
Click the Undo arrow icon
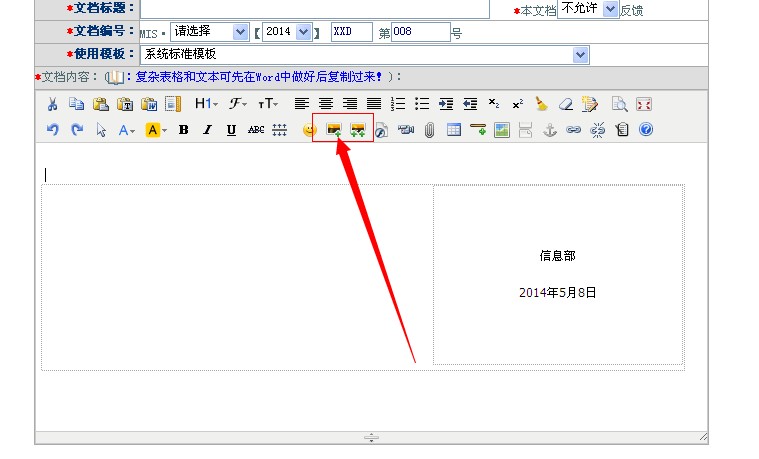point(53,129)
